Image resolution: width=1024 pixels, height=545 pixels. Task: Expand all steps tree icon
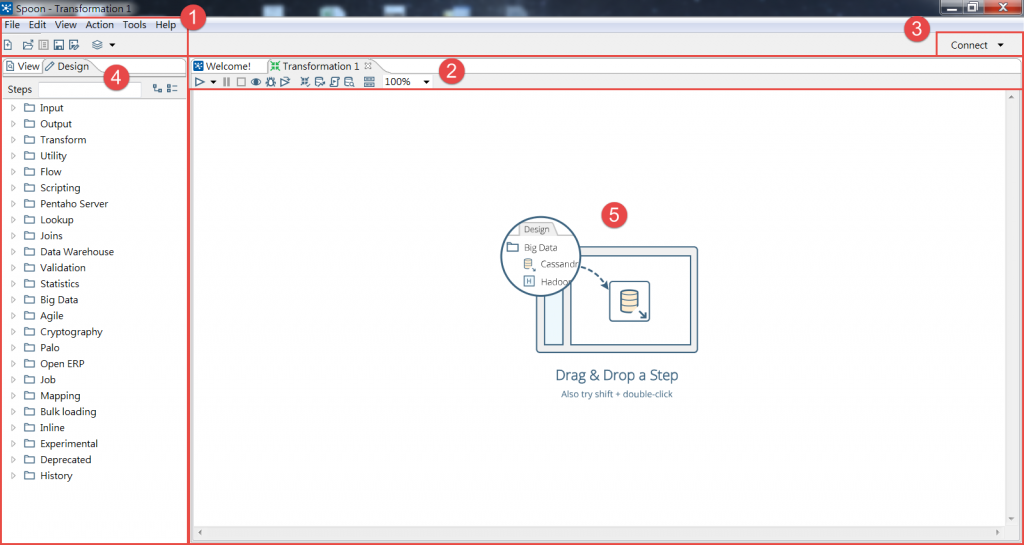click(x=157, y=89)
